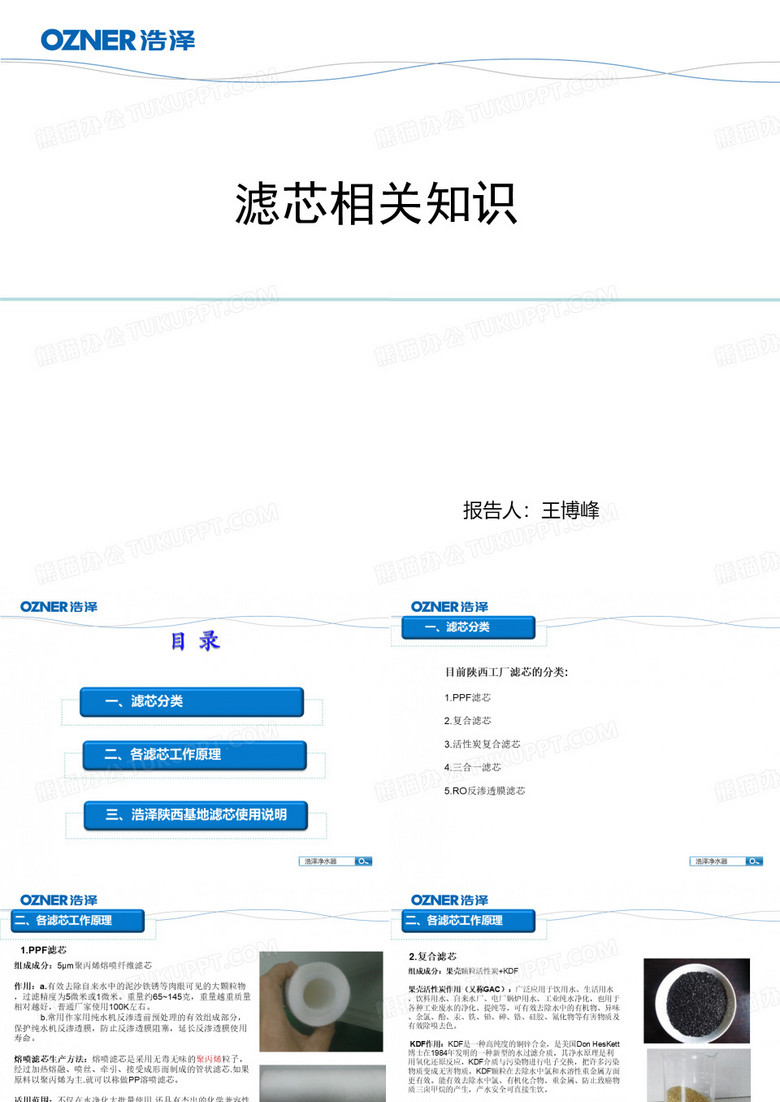
Task: Click the red 聚丙烯 word in the PPF text
Action: (x=209, y=1059)
